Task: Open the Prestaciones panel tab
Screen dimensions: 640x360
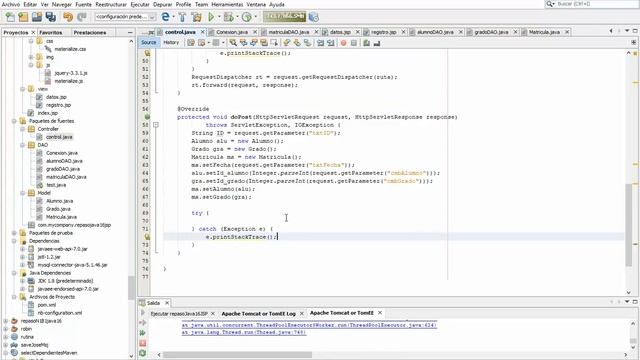Action: click(x=90, y=32)
